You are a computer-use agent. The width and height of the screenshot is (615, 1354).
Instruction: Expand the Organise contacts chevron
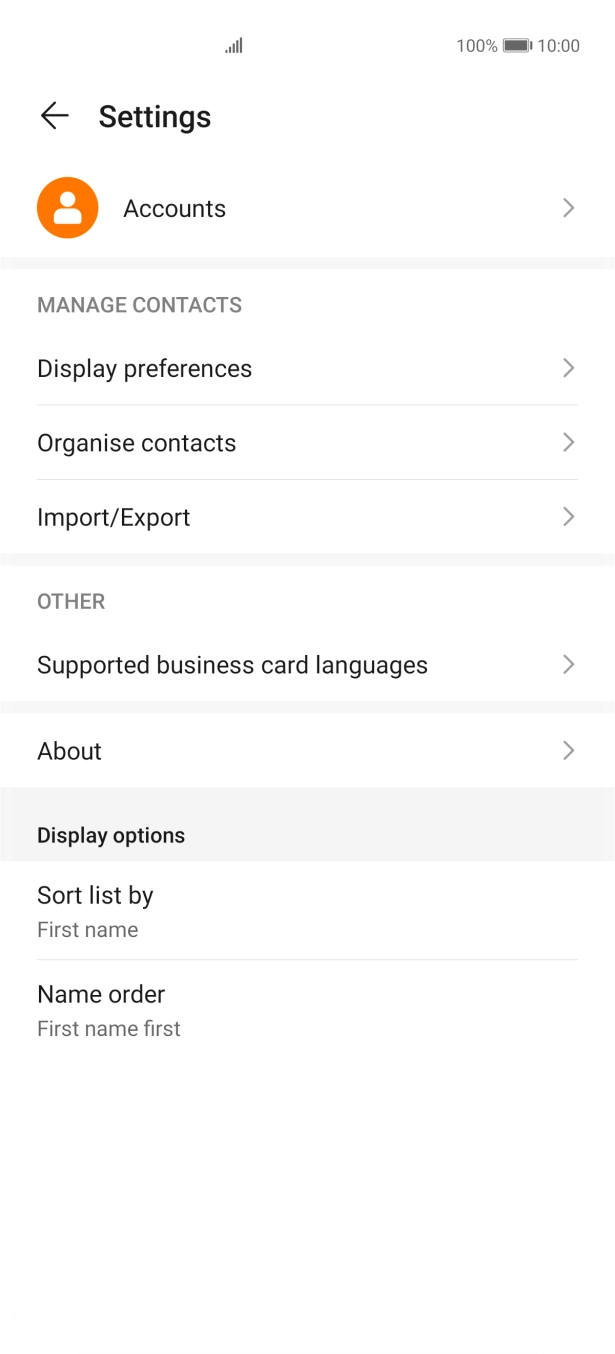[568, 442]
